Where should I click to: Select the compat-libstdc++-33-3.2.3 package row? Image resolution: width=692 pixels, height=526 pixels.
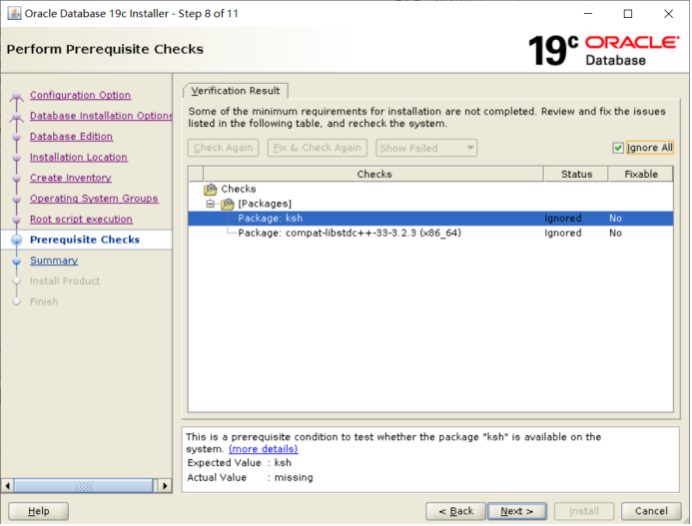[x=430, y=233]
